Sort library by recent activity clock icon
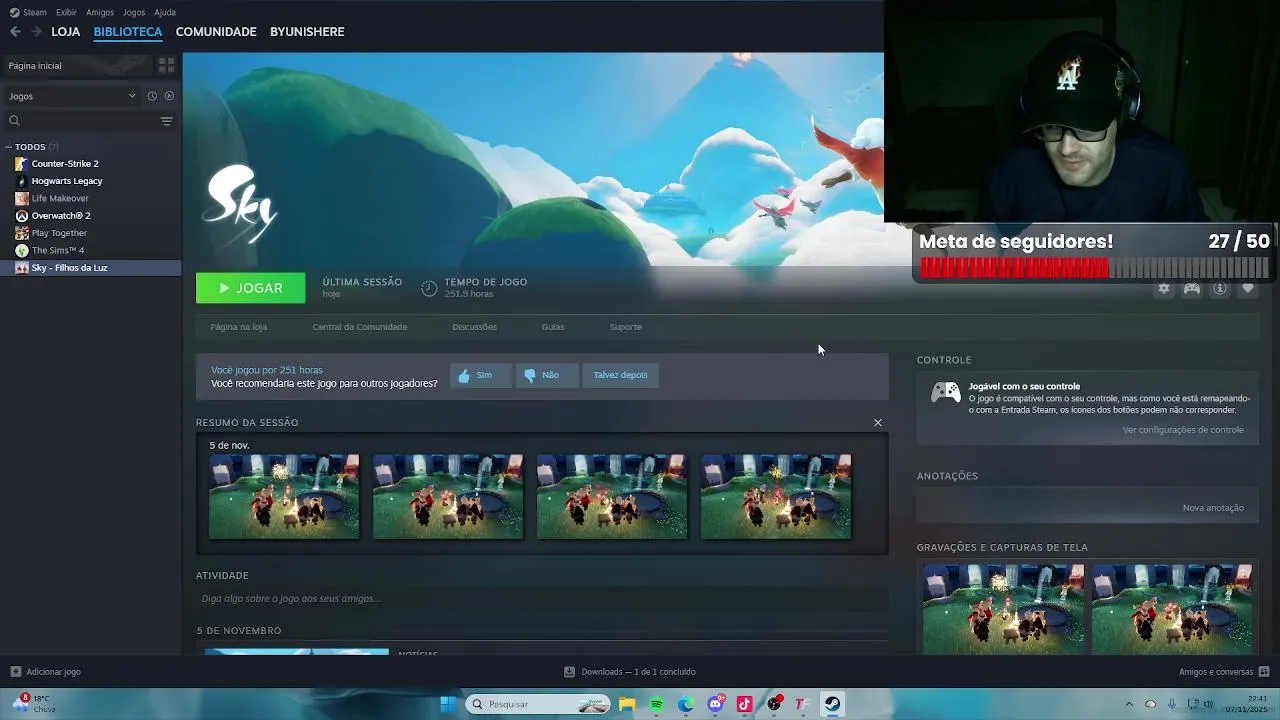1280x720 pixels. pyautogui.click(x=152, y=96)
